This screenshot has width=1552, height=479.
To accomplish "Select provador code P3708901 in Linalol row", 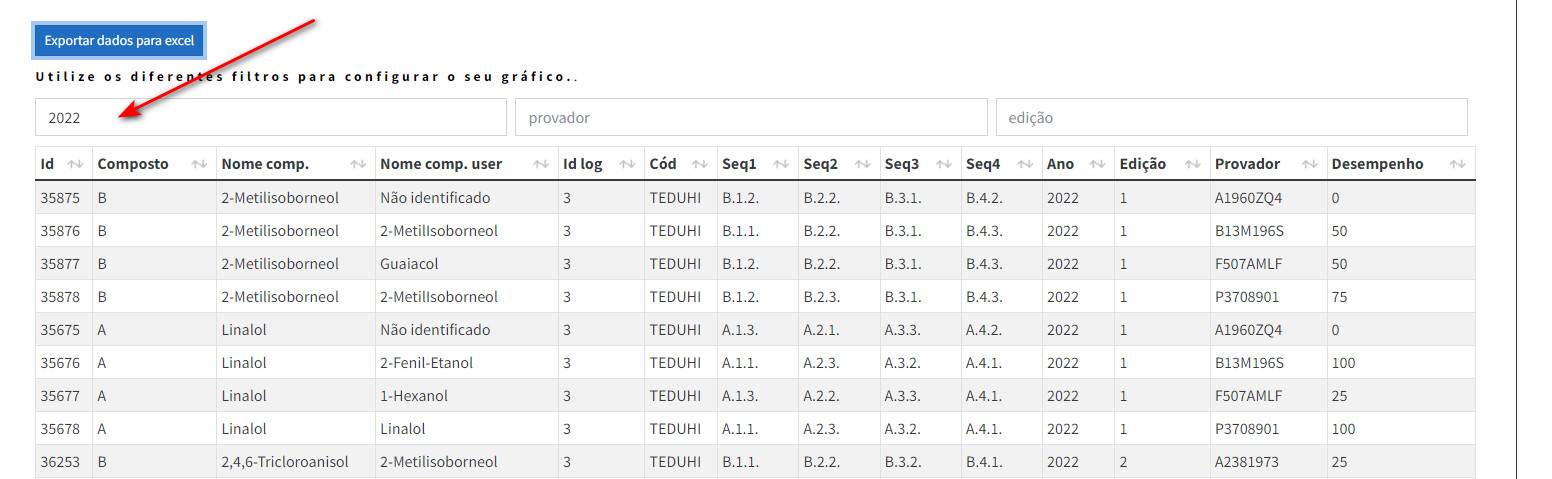I will (x=1246, y=429).
